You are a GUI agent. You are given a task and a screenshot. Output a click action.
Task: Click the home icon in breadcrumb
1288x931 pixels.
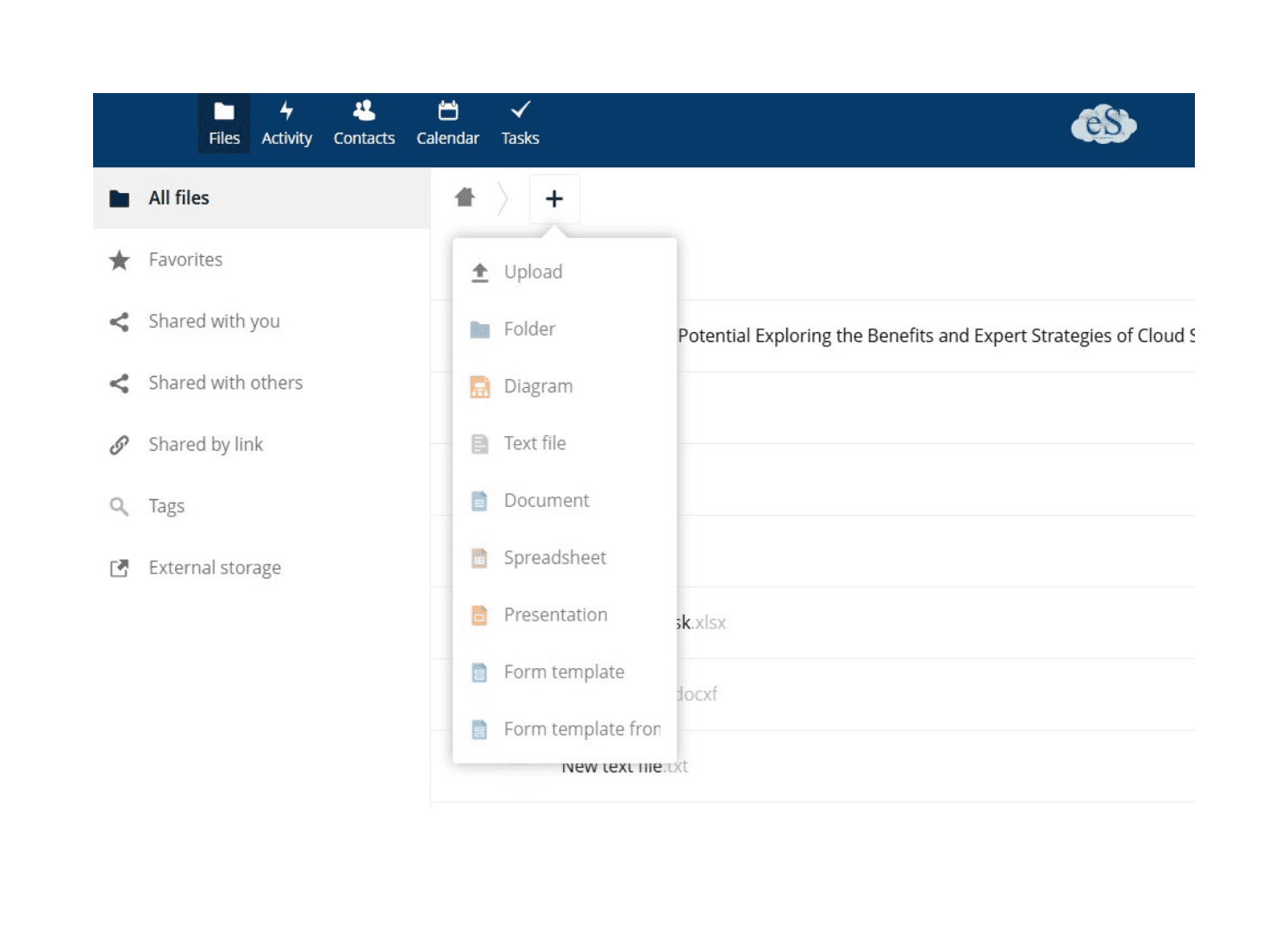[x=465, y=197]
